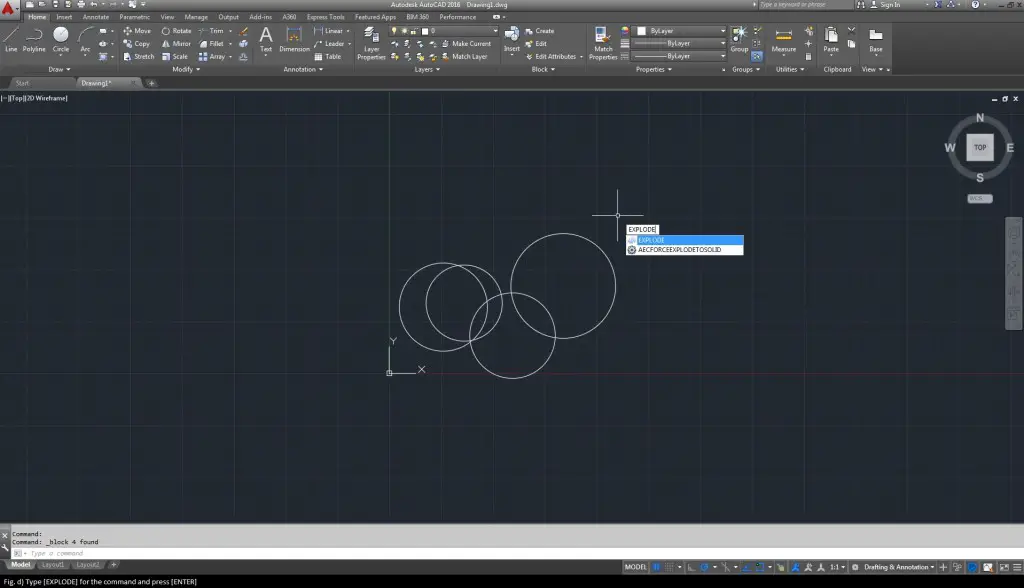Select the Line drawing tool
1024x588 pixels.
click(x=11, y=38)
